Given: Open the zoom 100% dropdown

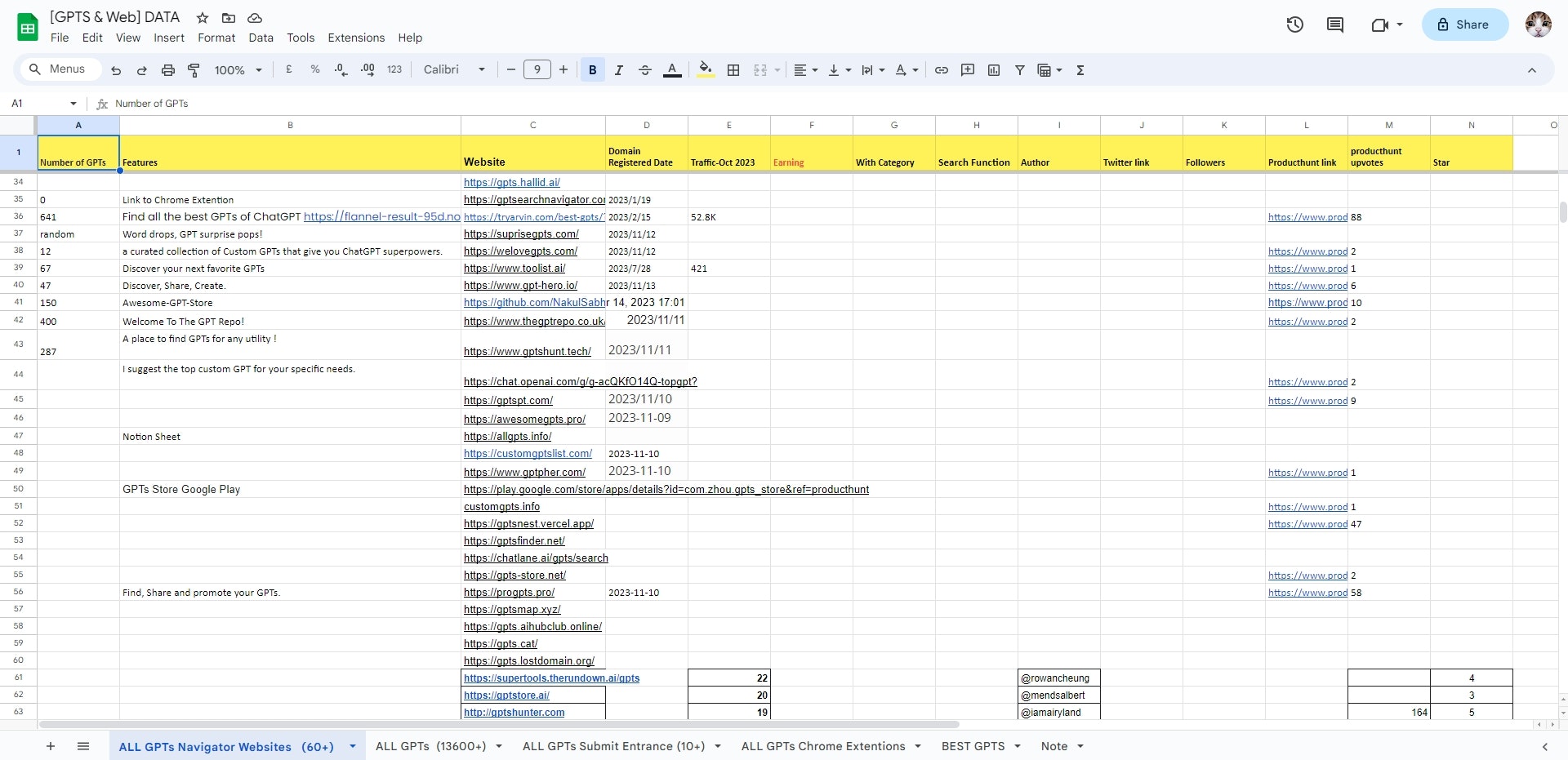Looking at the screenshot, I should (238, 70).
